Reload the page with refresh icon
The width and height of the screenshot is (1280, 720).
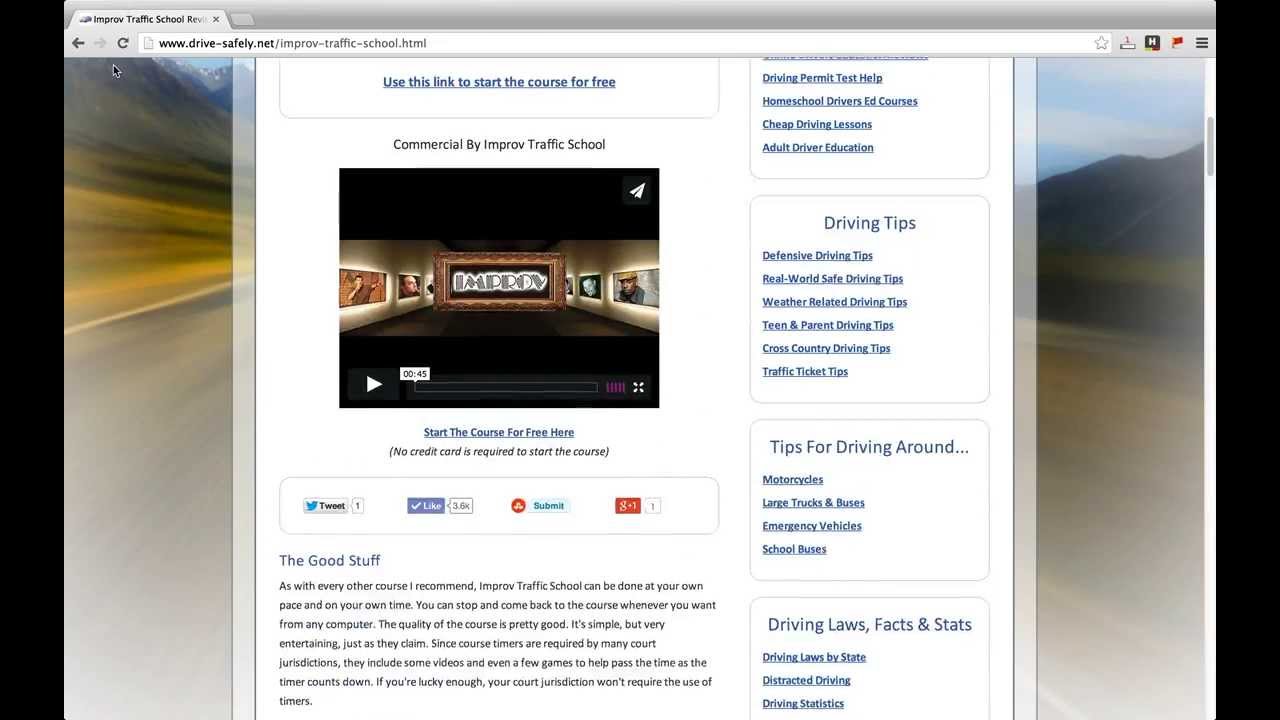(123, 43)
